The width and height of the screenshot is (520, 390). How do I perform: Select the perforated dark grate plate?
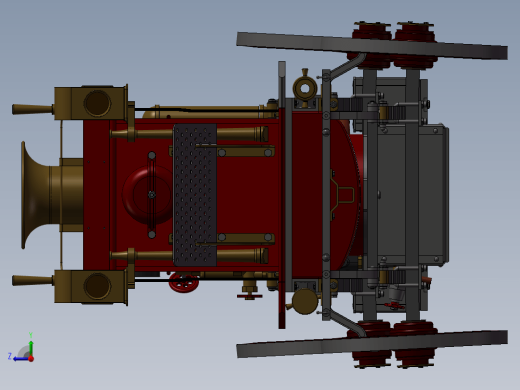[195, 195]
